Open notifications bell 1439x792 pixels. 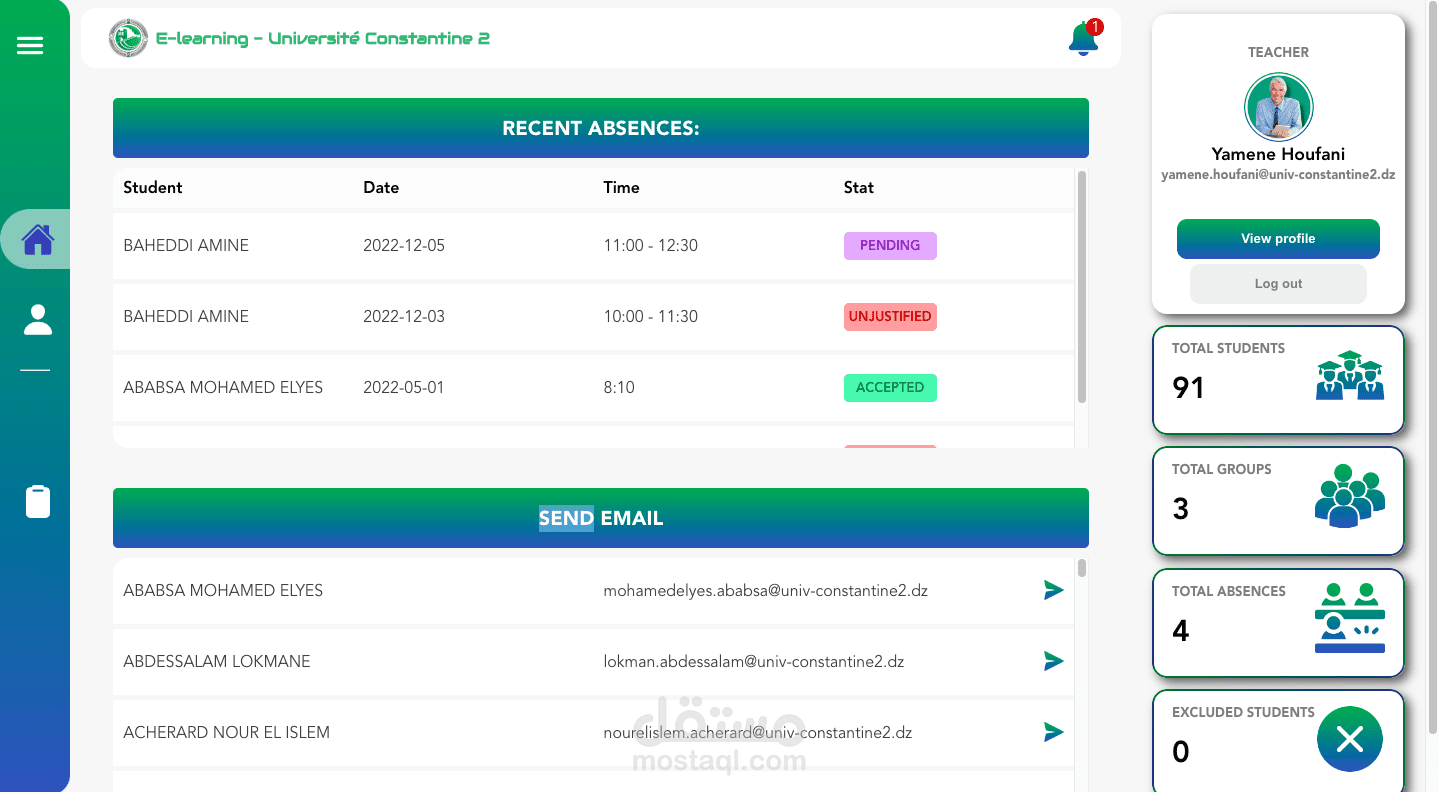[1084, 38]
